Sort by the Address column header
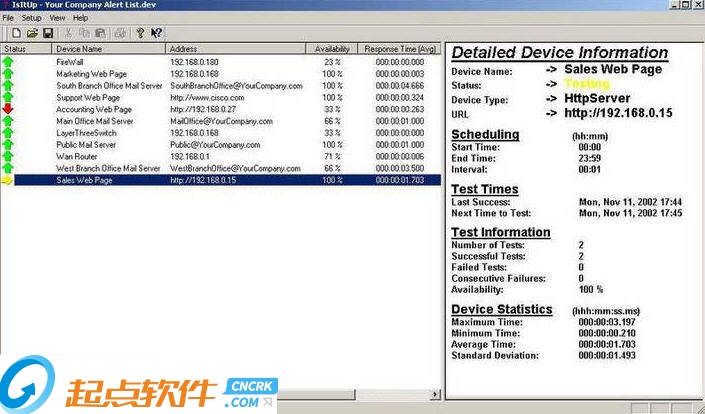This screenshot has width=705, height=414. 236,49
